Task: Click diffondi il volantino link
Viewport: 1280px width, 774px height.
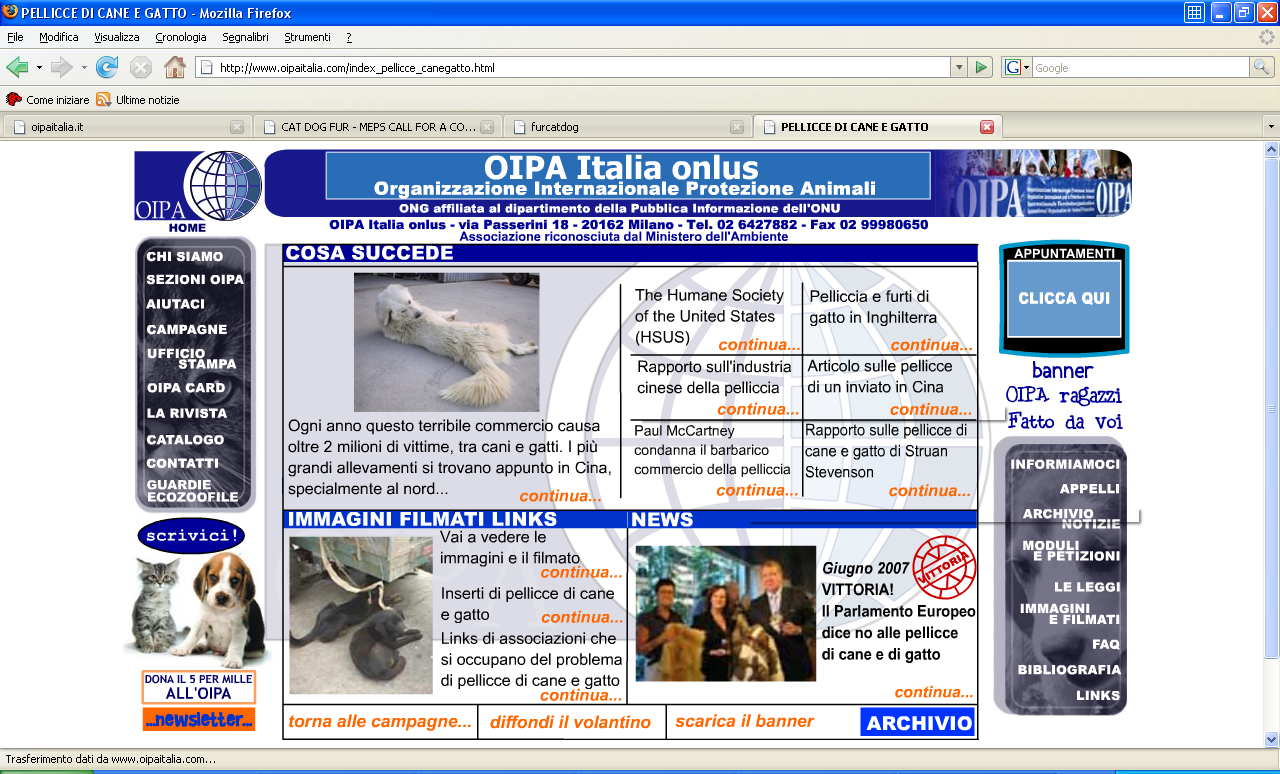Action: pyautogui.click(x=571, y=722)
